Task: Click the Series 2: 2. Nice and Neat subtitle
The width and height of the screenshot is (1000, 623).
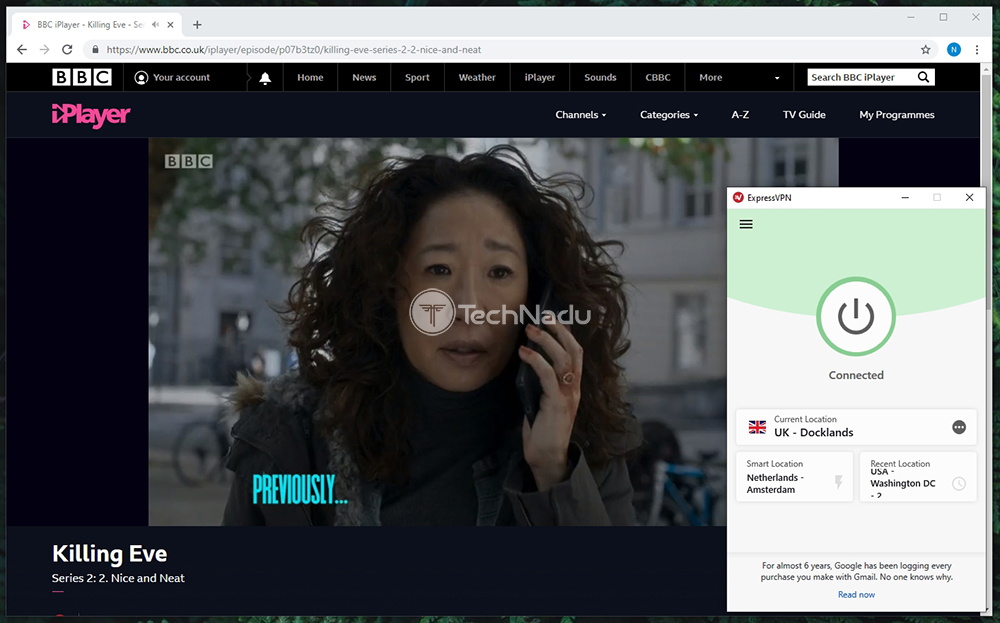Action: click(x=118, y=578)
